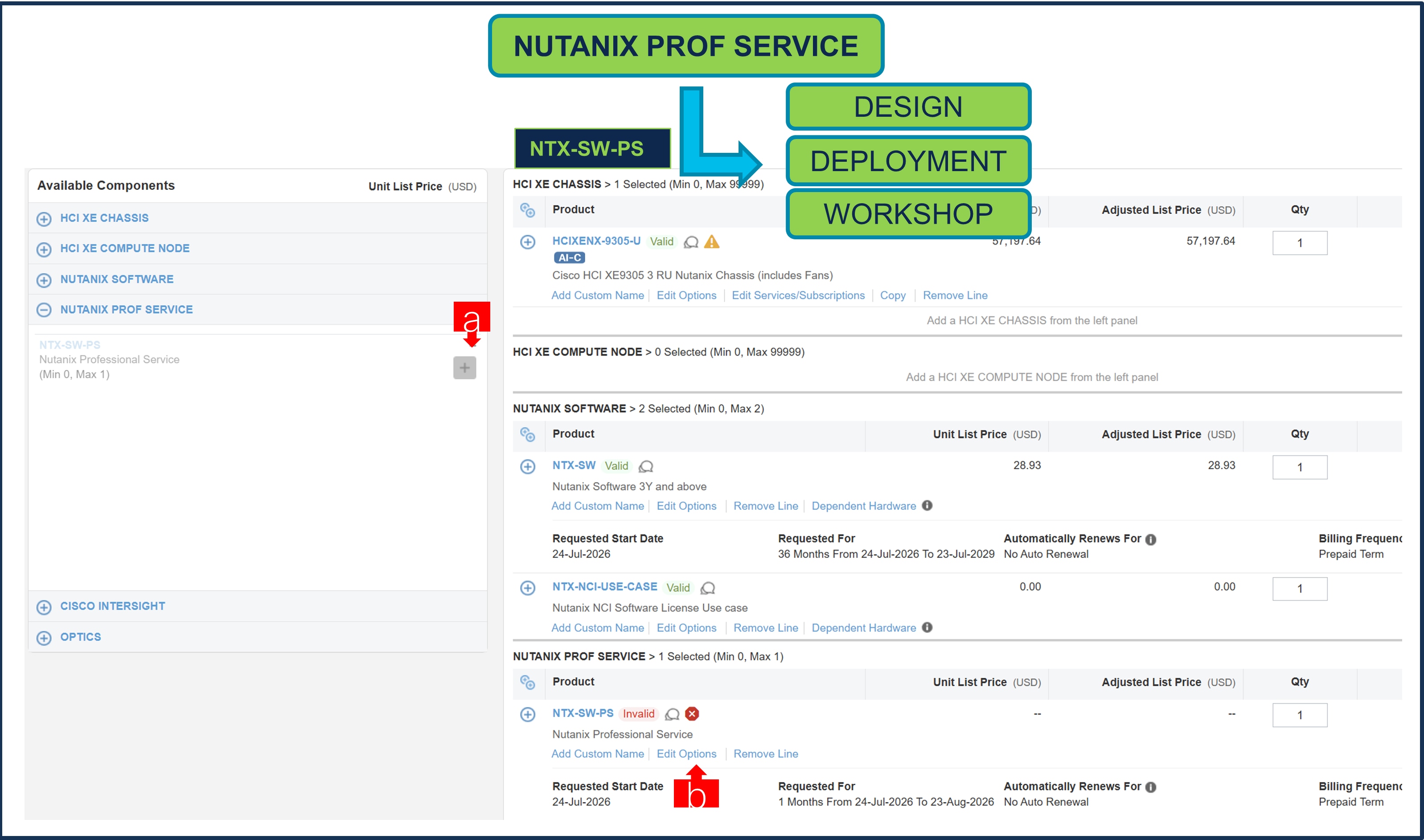
Task: Remove Line for HCIXENX-9305-U
Action: tap(955, 295)
